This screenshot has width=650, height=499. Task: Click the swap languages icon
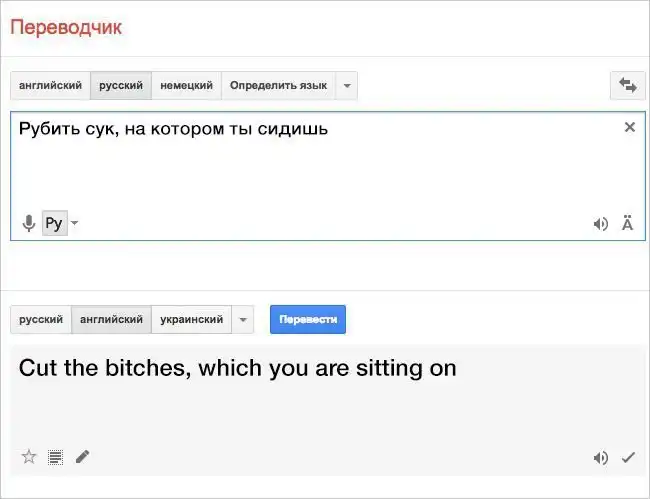pyautogui.click(x=628, y=86)
